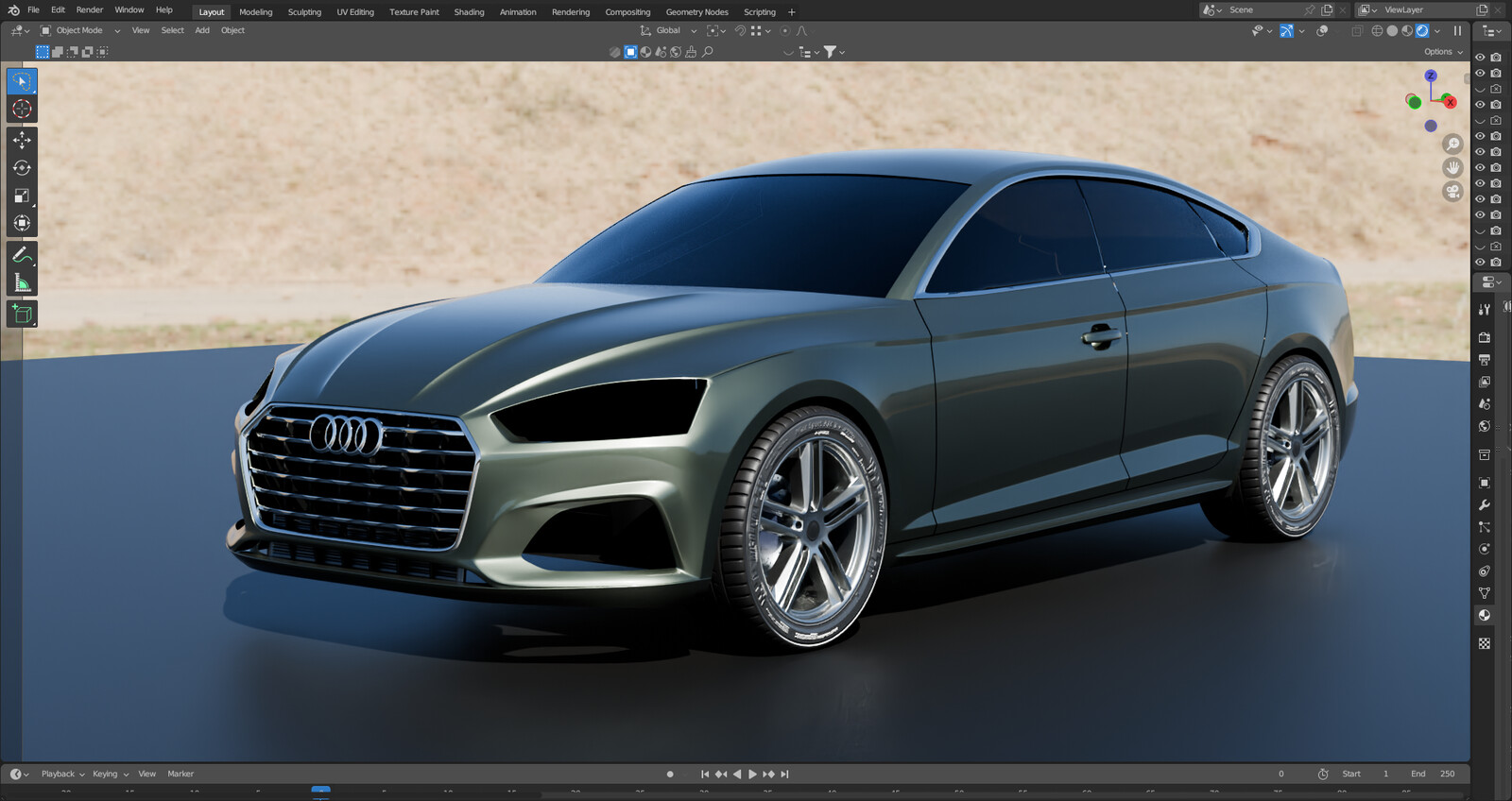Switch to material preview shading
The image size is (1512, 801).
click(x=1407, y=31)
